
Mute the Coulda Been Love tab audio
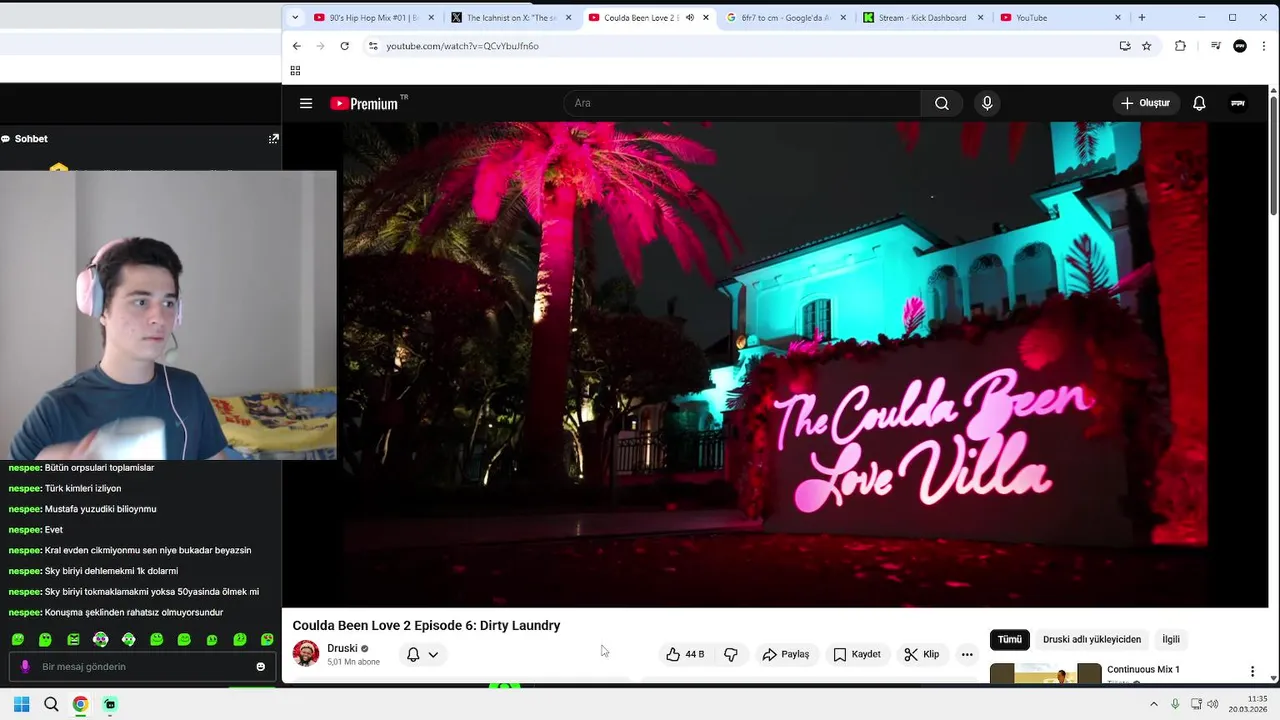click(x=689, y=17)
